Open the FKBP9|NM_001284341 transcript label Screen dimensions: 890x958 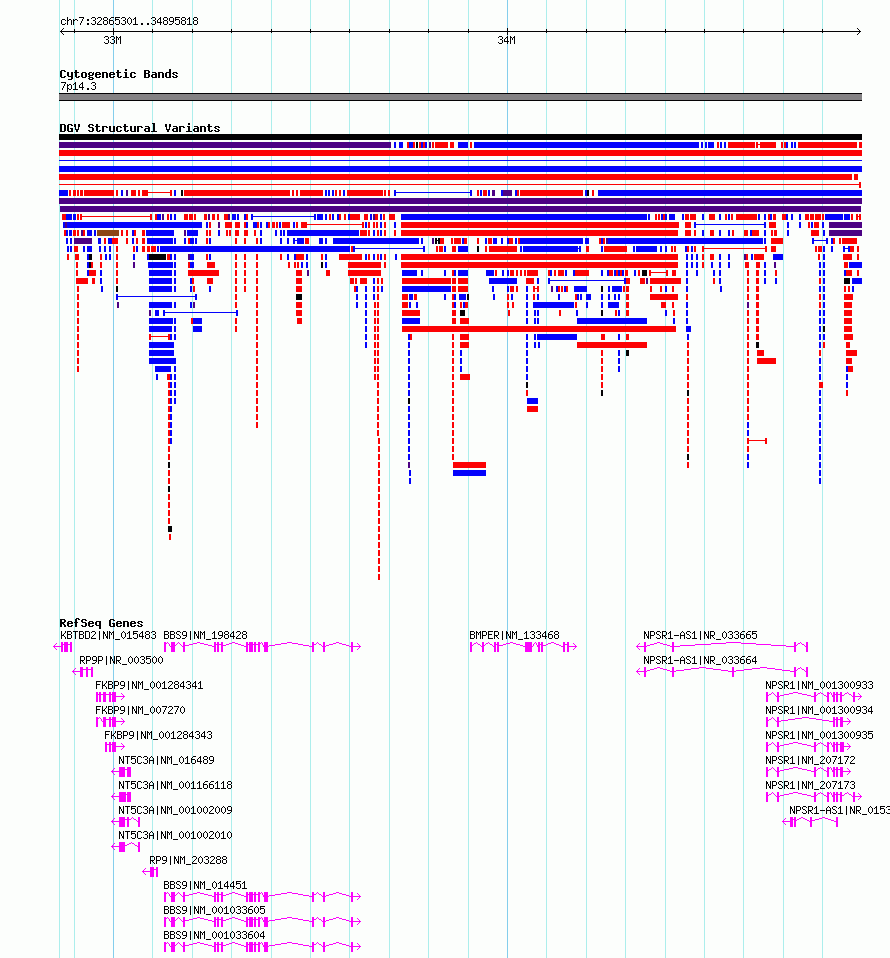pyautogui.click(x=149, y=686)
